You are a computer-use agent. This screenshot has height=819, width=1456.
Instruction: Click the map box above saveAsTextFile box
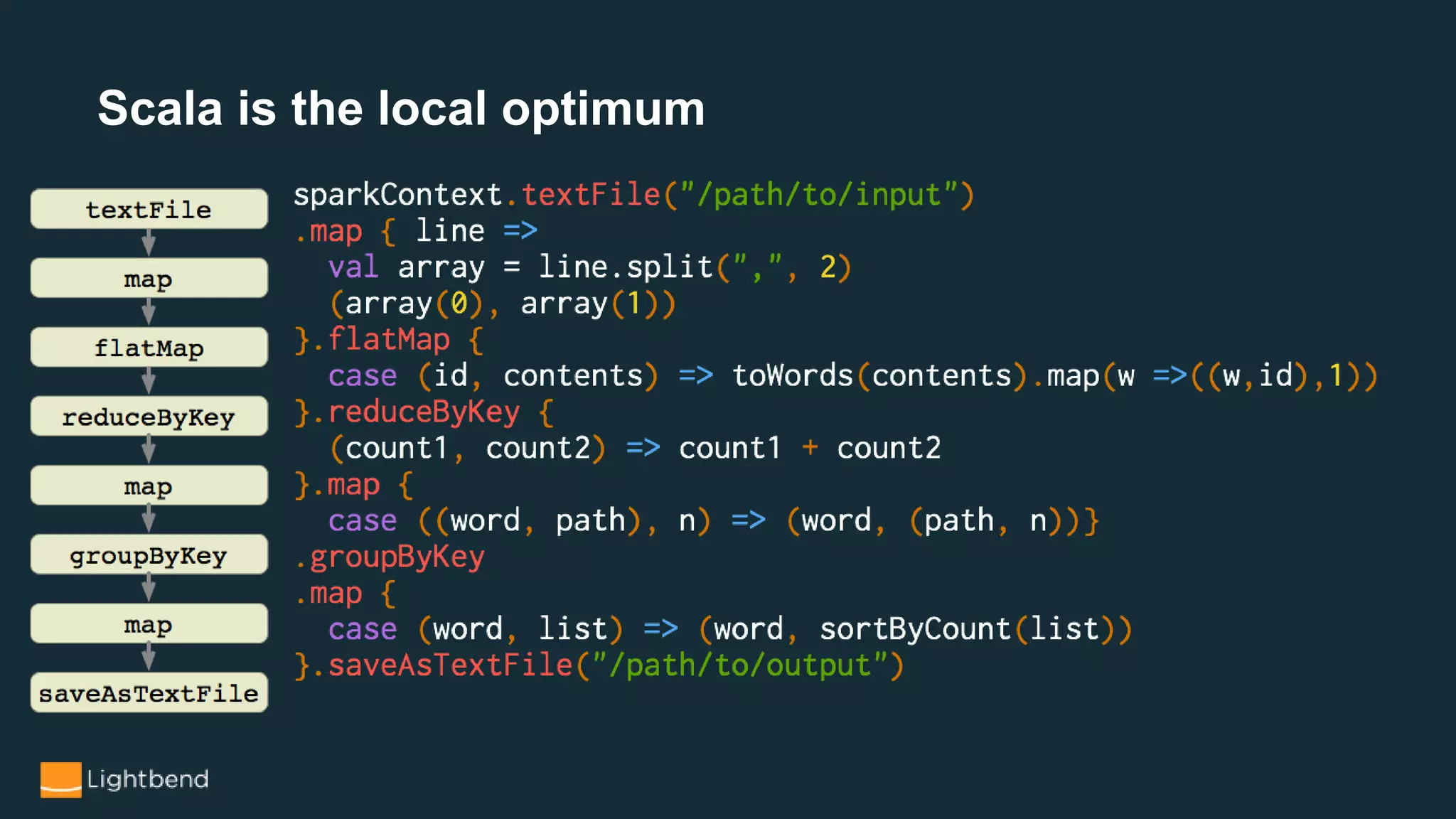click(x=149, y=624)
